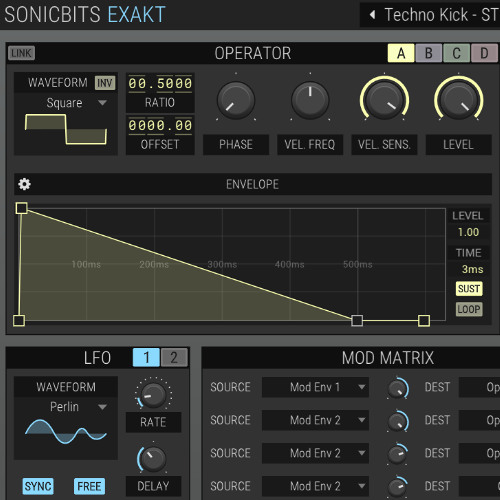Click the envelope LEVEL value 1.00
The height and width of the screenshot is (500, 500).
(x=468, y=232)
